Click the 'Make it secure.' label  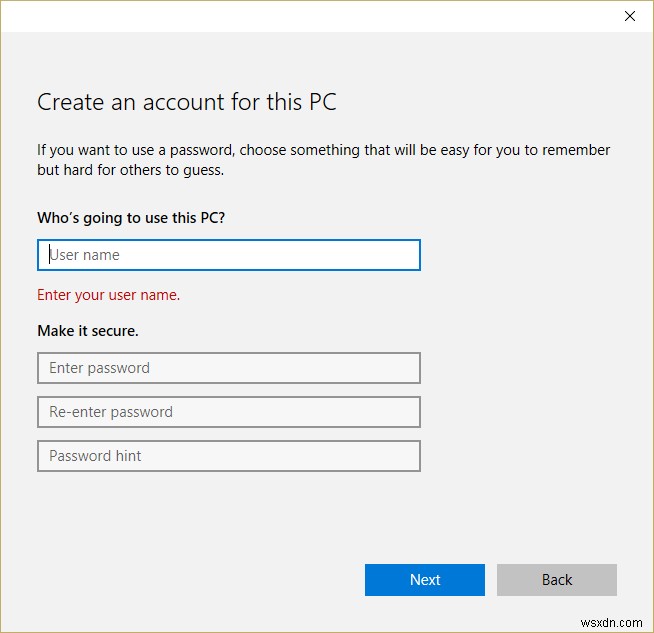[88, 330]
